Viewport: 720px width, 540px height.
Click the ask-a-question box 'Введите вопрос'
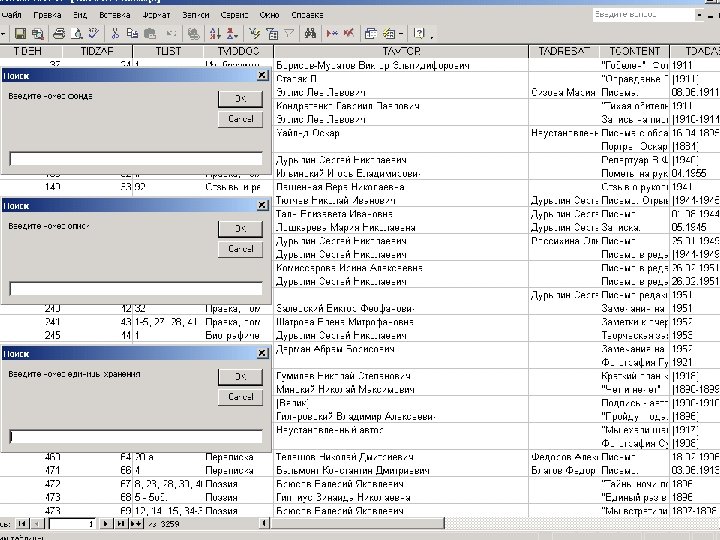[643, 15]
